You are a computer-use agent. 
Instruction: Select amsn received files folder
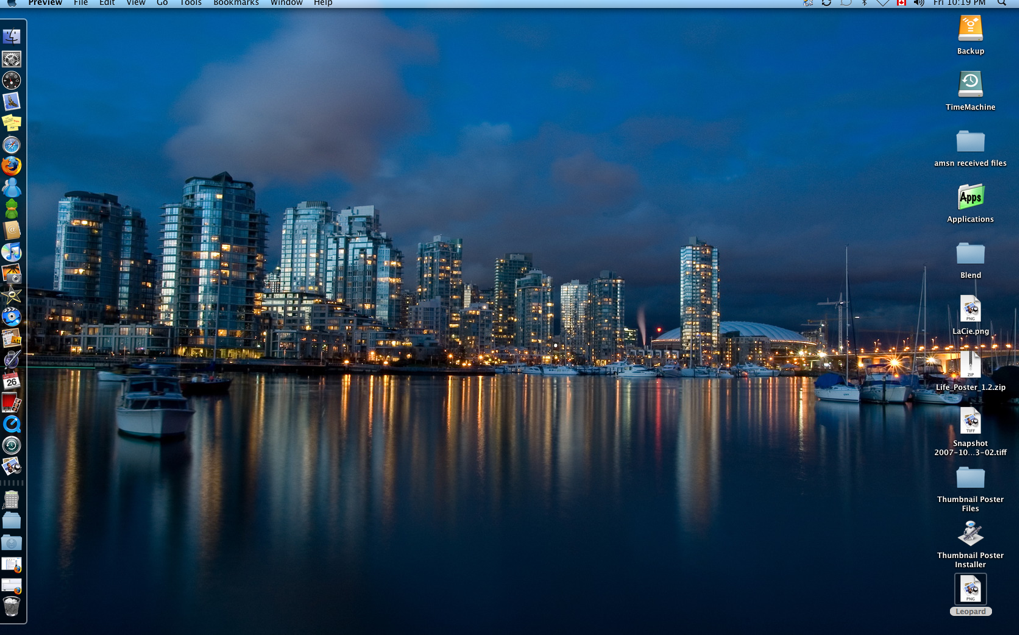pyautogui.click(x=970, y=148)
